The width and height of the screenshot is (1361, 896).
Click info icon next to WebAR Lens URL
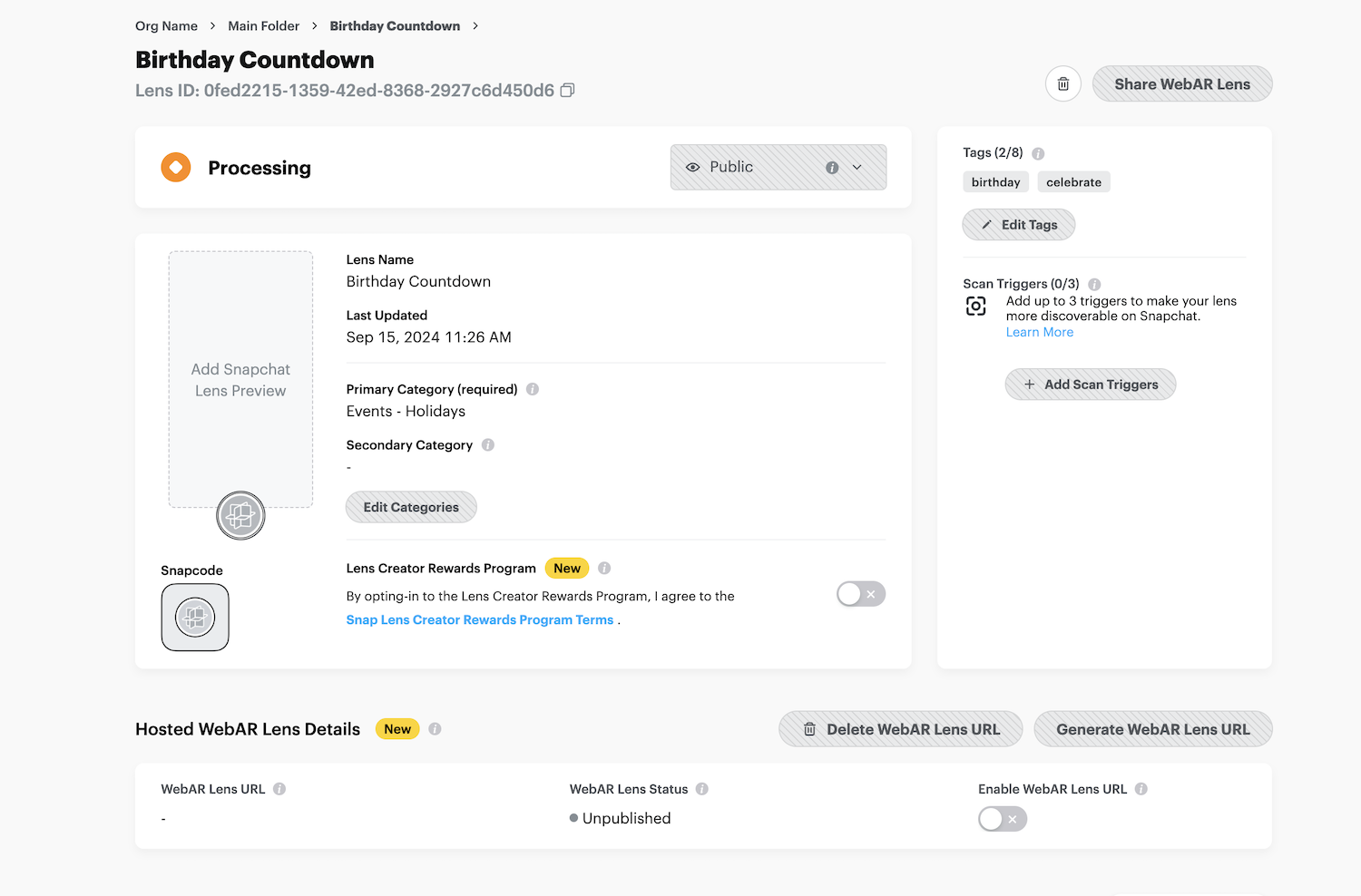(x=279, y=789)
